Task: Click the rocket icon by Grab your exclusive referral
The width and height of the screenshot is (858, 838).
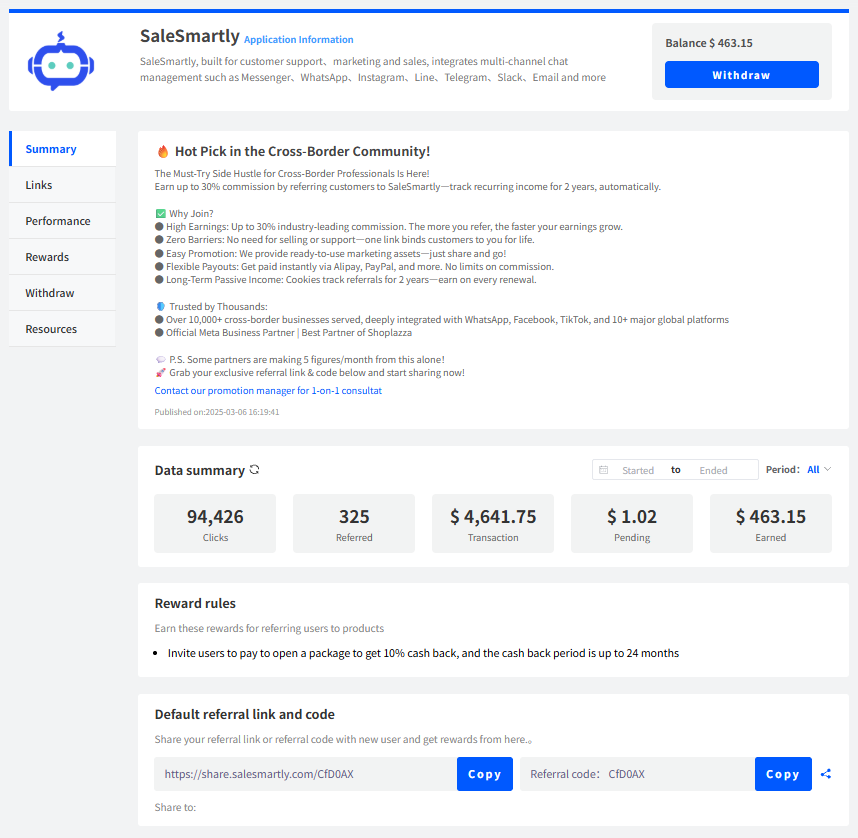Action: [160, 373]
